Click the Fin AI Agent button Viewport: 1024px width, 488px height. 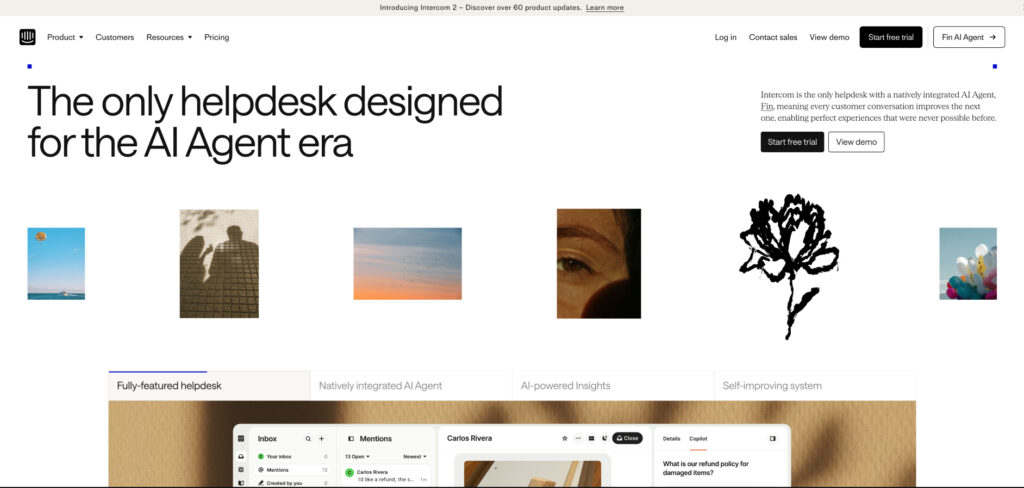(x=968, y=37)
